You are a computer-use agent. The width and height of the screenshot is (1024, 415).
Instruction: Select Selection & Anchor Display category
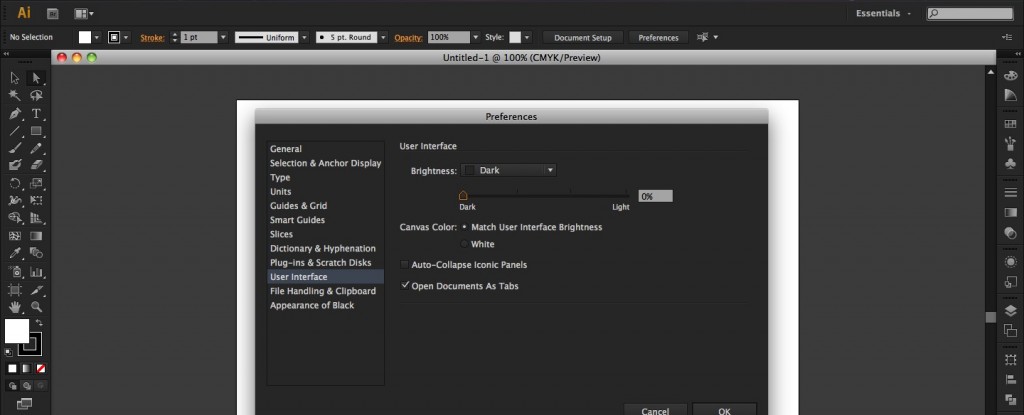pos(325,163)
